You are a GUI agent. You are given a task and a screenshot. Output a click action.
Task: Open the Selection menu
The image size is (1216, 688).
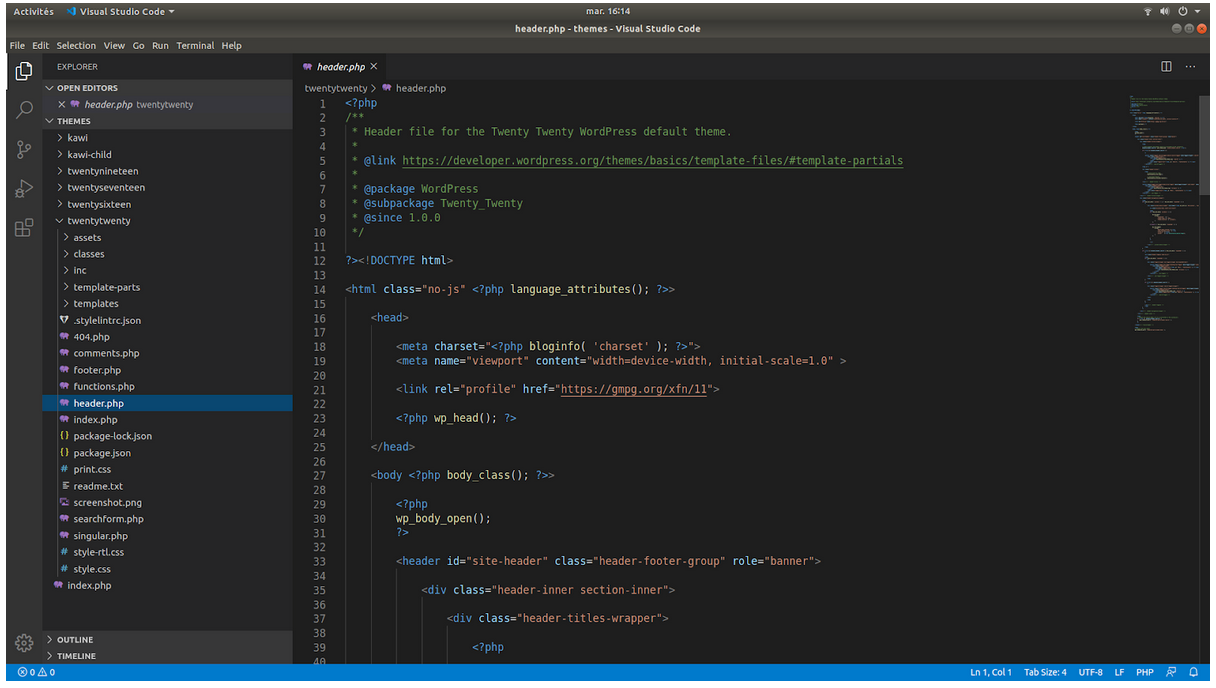[76, 46]
